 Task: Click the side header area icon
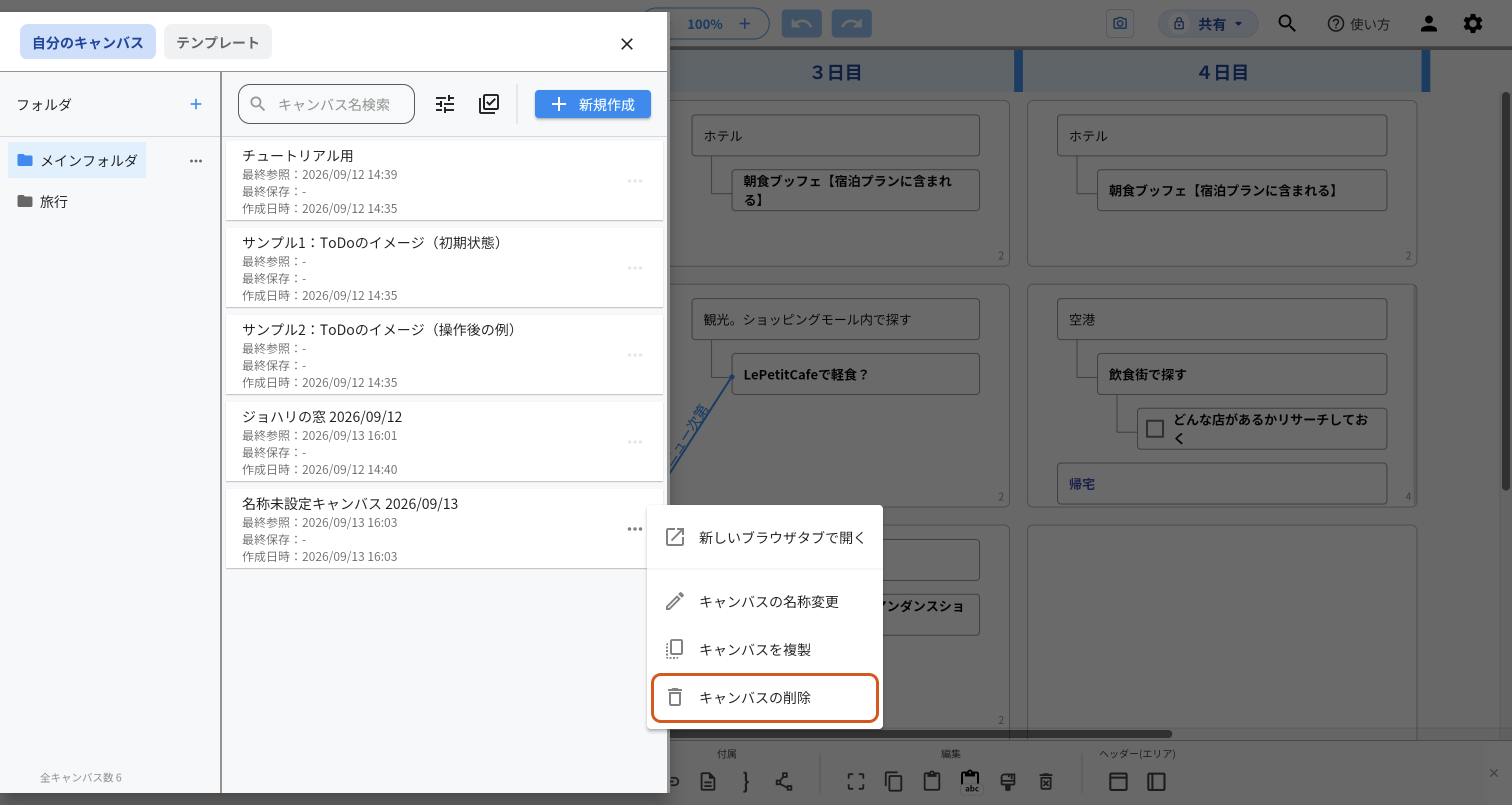coord(1156,782)
